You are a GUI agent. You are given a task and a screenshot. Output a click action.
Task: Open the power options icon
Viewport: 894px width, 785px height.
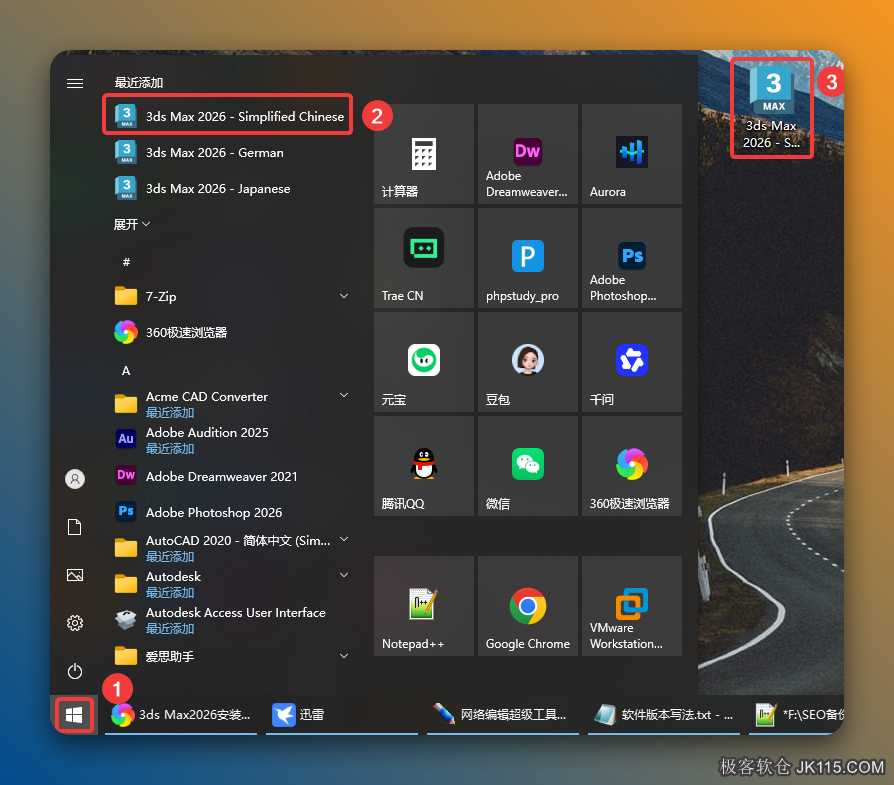[x=75, y=671]
